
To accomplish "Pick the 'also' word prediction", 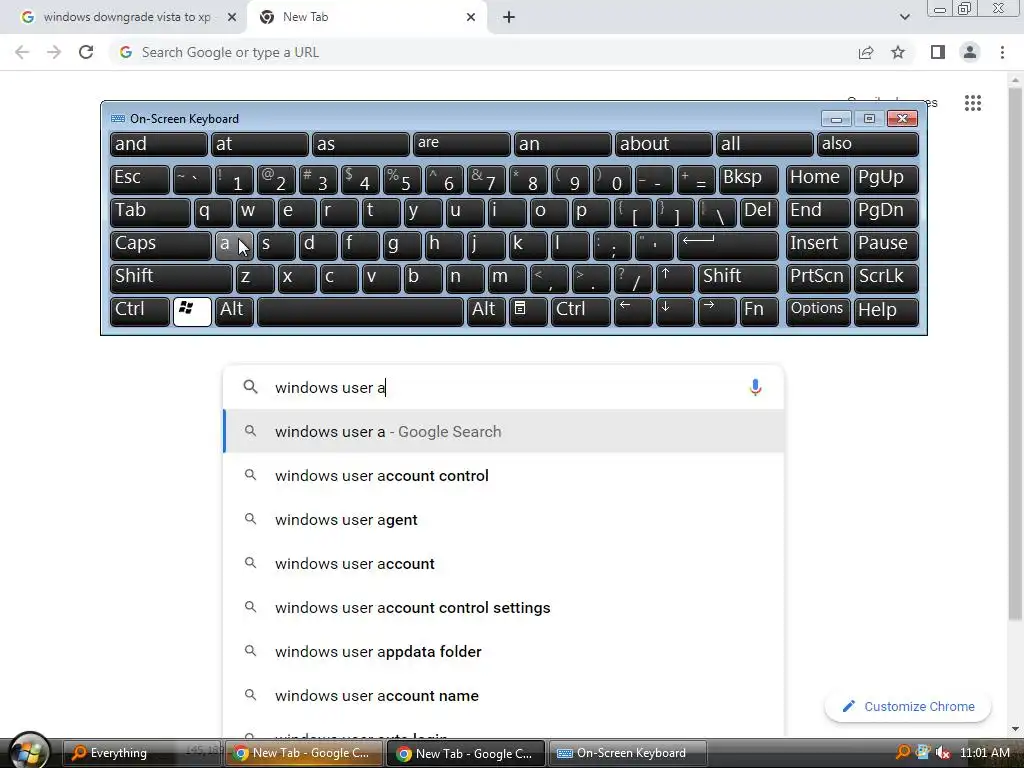I will click(867, 144).
